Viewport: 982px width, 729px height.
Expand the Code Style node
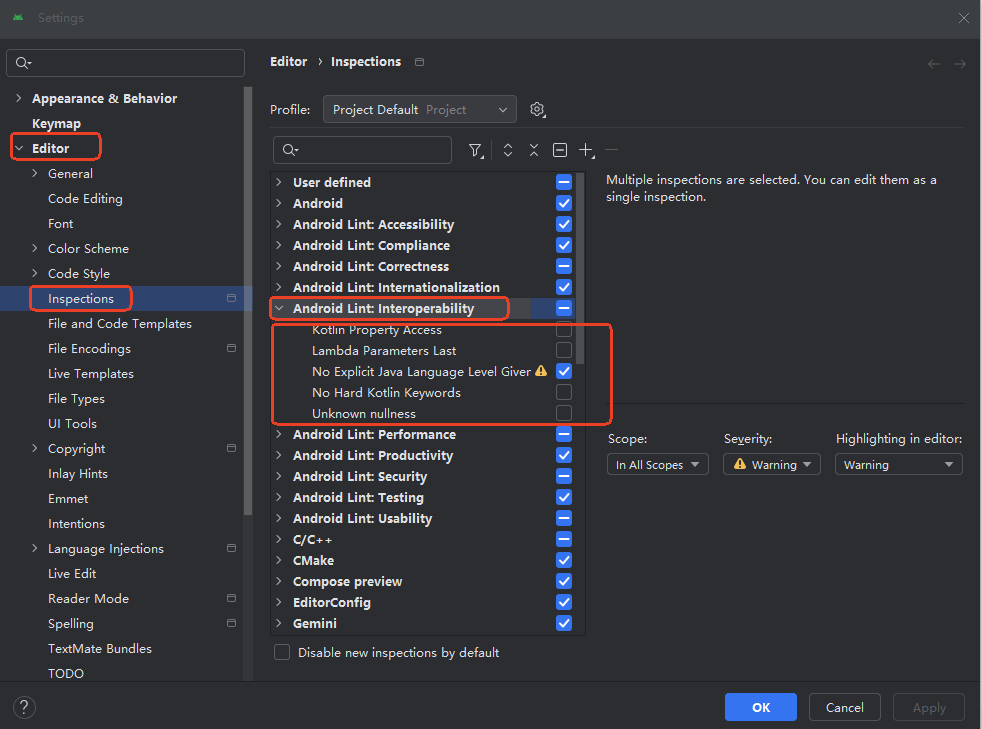click(x=35, y=274)
